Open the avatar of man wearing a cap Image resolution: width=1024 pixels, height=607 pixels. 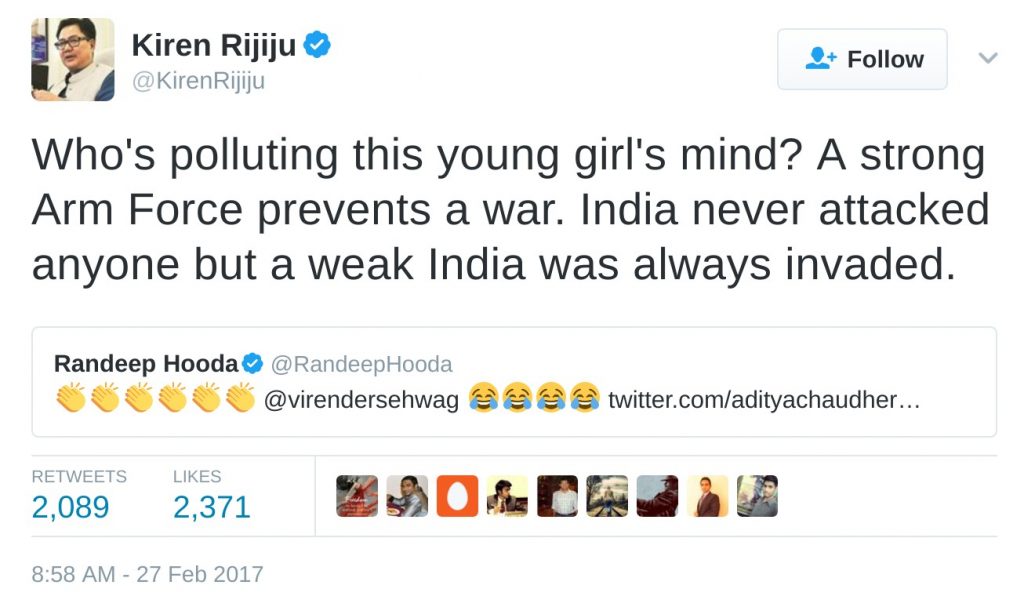(657, 496)
